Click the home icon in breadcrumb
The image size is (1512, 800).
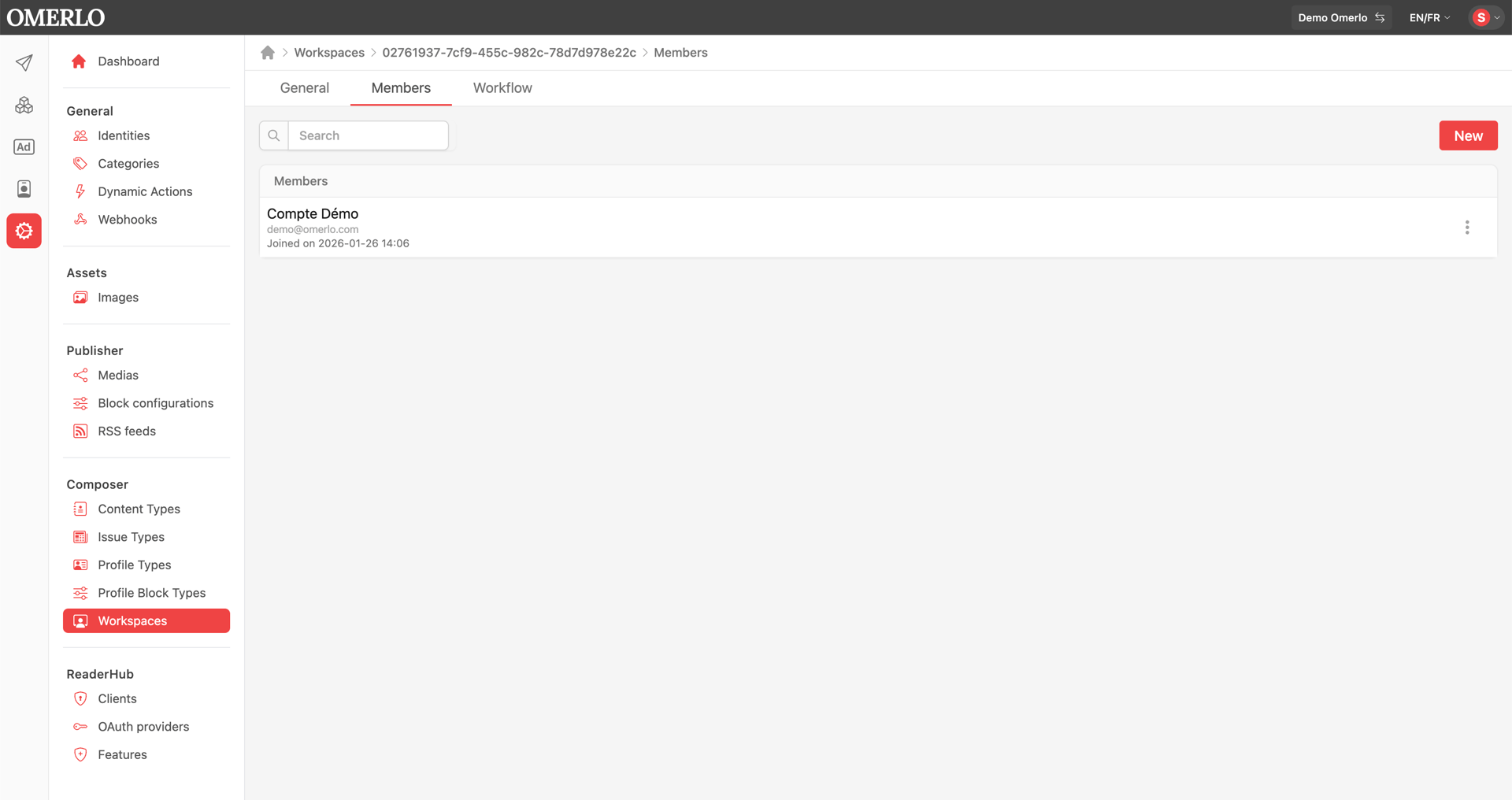point(268,53)
